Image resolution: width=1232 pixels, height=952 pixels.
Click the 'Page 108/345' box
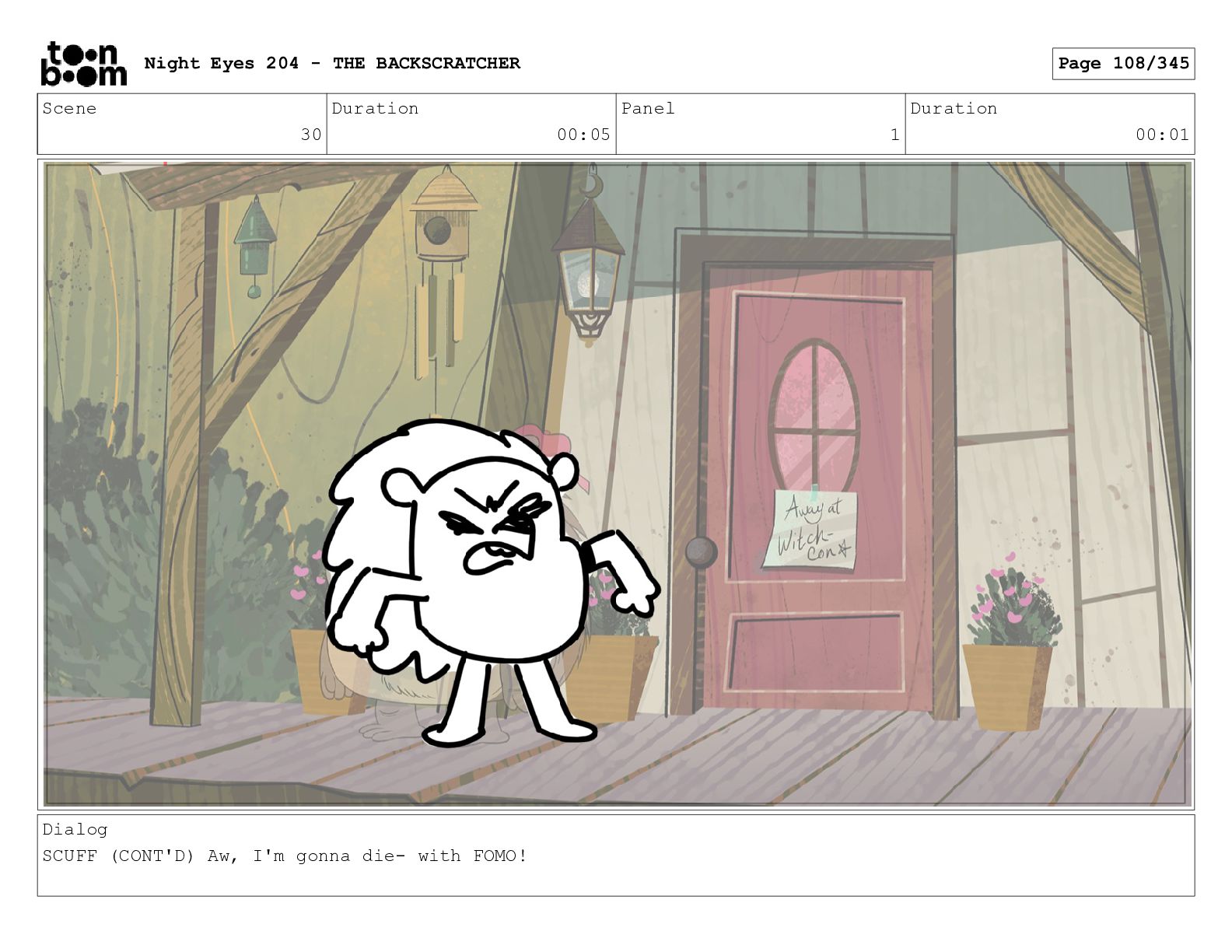[1123, 64]
